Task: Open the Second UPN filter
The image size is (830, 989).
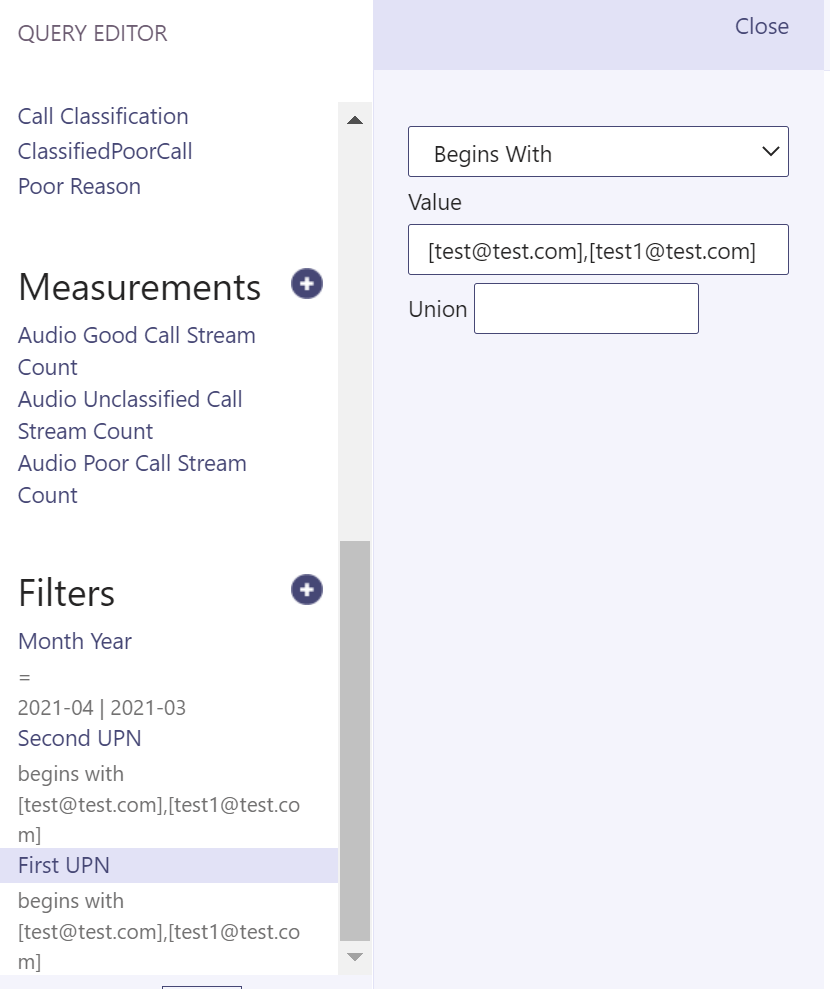Action: 79,738
